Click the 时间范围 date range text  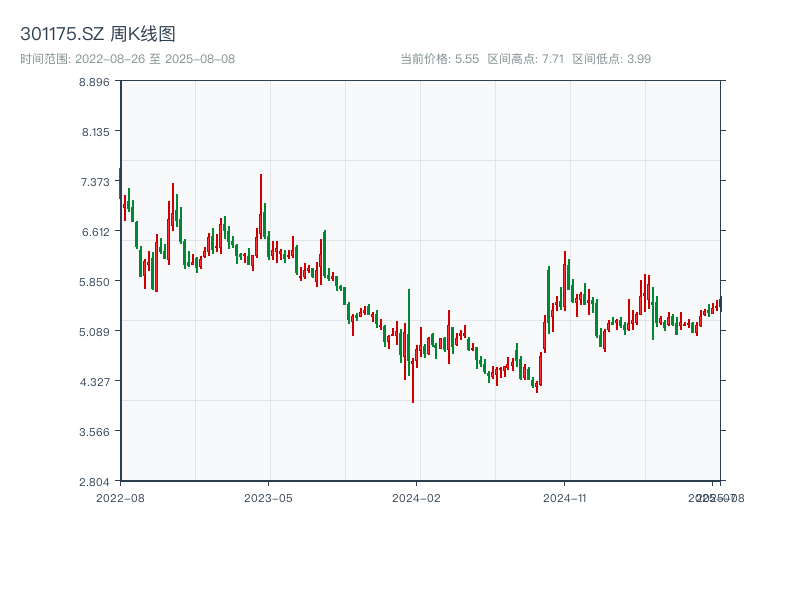coord(128,59)
